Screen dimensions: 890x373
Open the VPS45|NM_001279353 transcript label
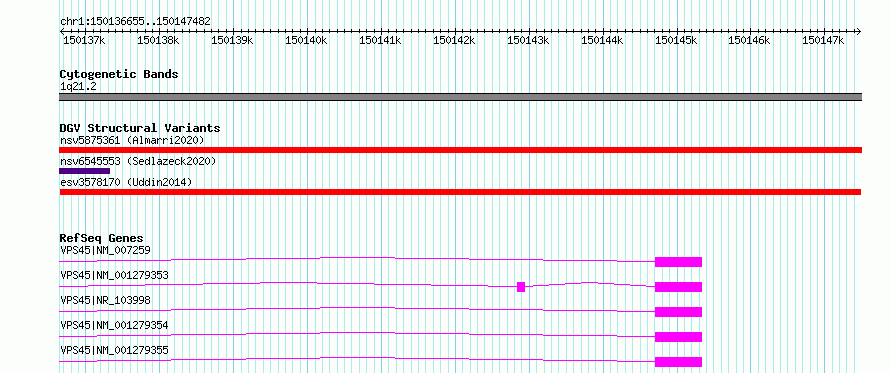tap(114, 275)
